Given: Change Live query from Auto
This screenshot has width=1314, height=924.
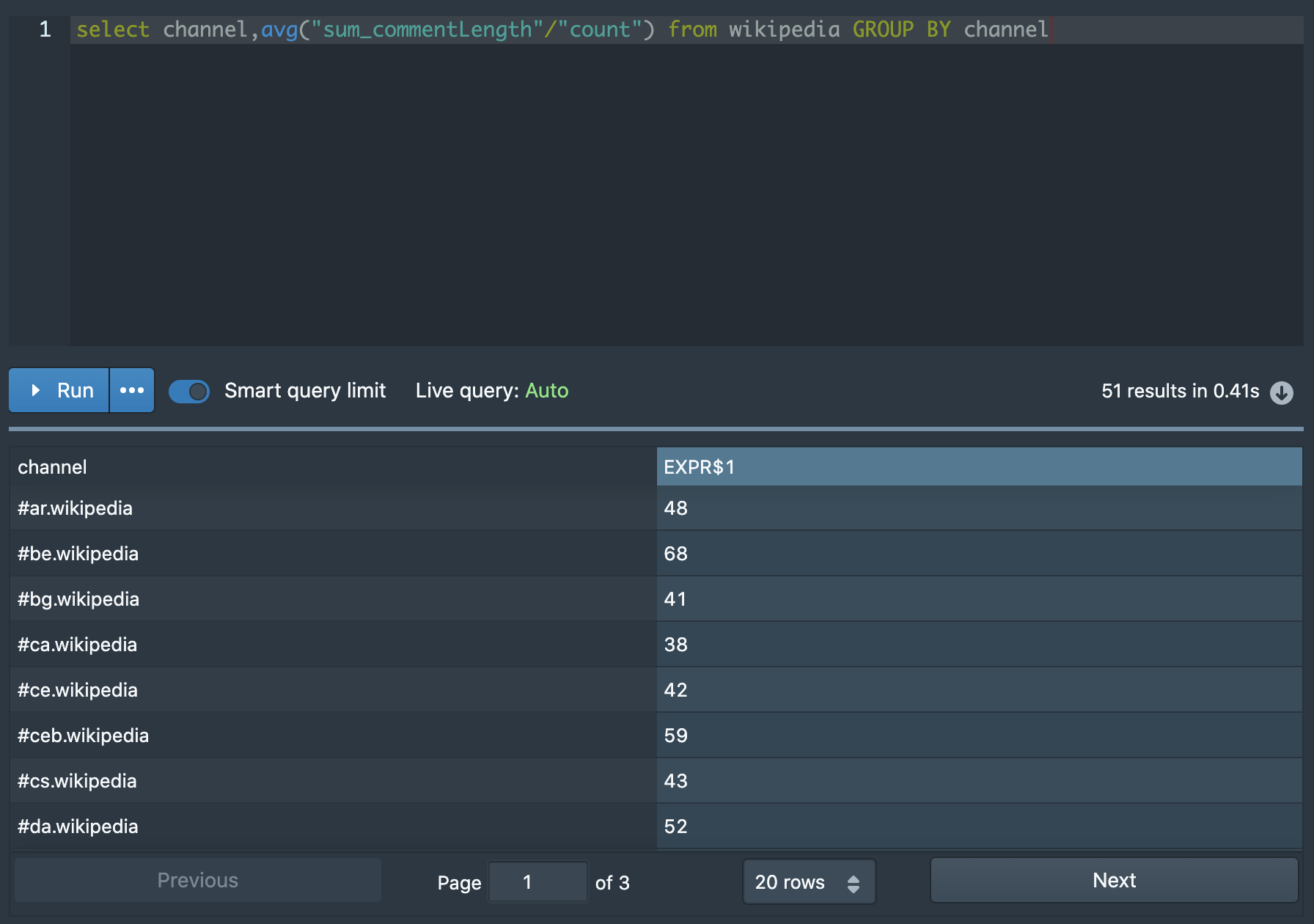Looking at the screenshot, I should point(546,390).
